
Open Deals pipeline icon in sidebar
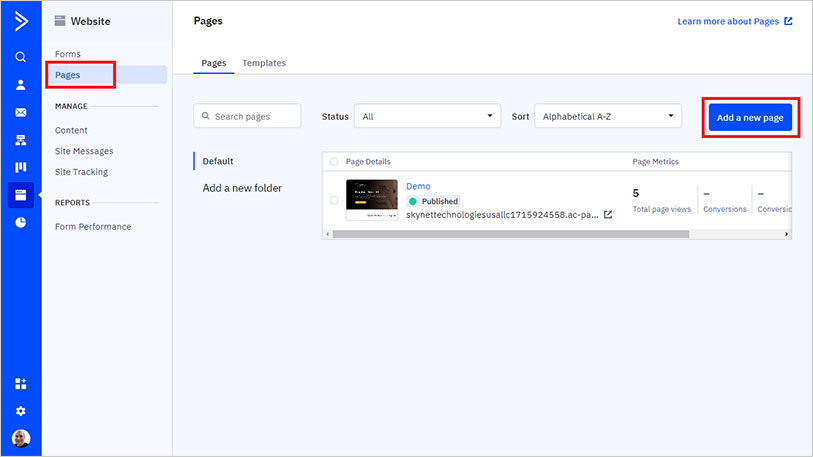pyautogui.click(x=21, y=167)
